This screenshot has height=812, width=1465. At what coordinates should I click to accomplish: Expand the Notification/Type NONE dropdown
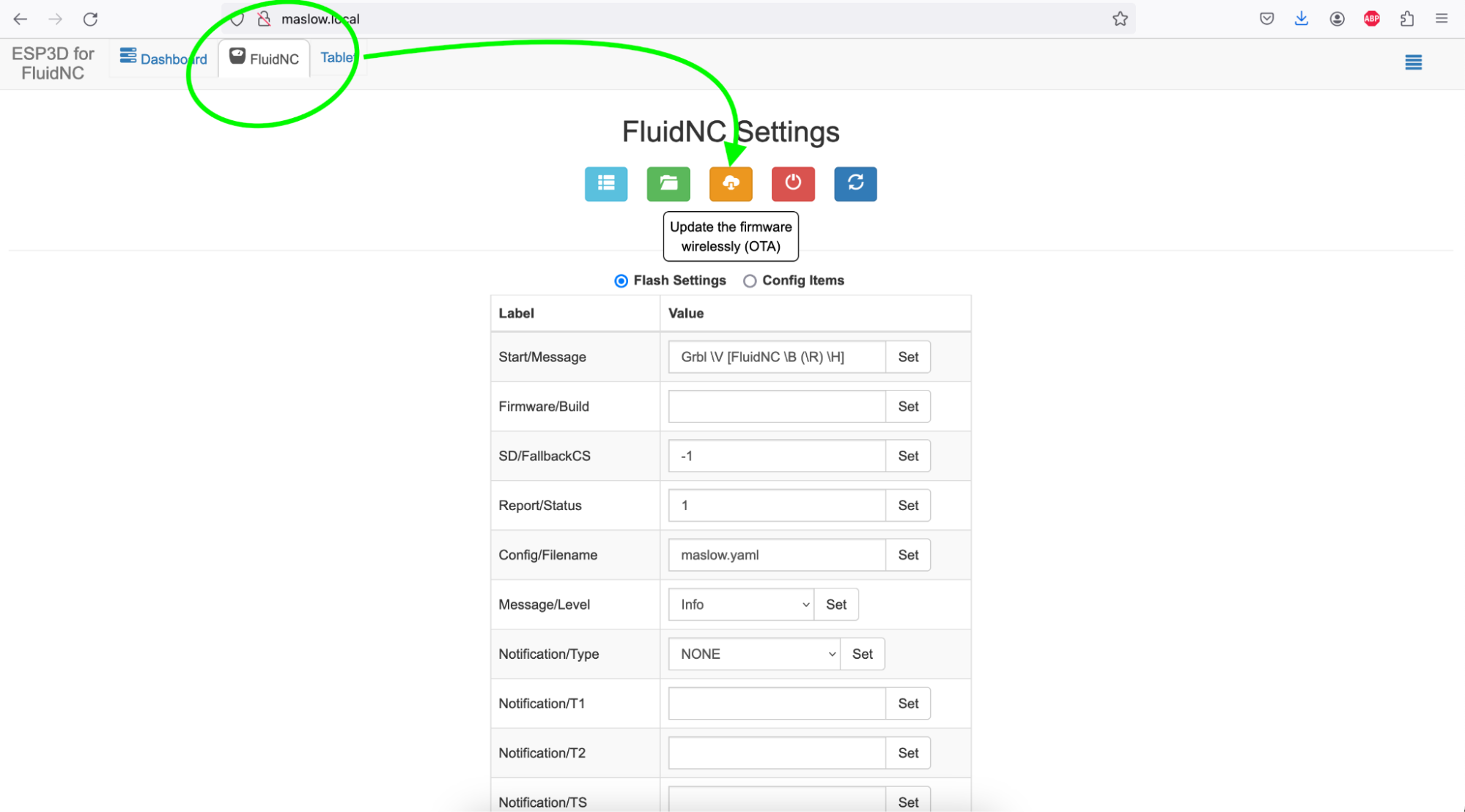[754, 654]
